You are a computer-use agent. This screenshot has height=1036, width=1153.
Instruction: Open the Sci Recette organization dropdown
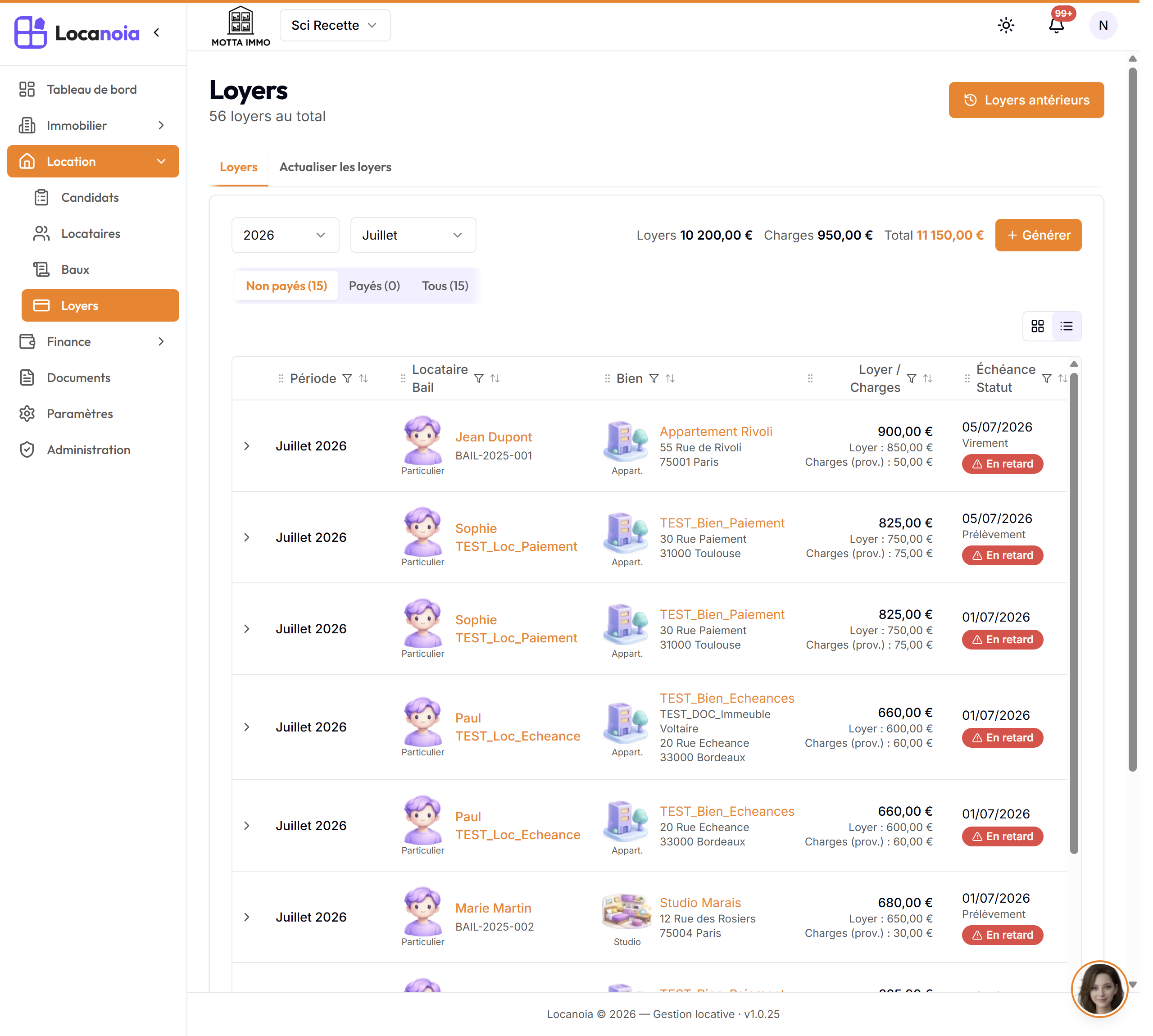coord(335,26)
